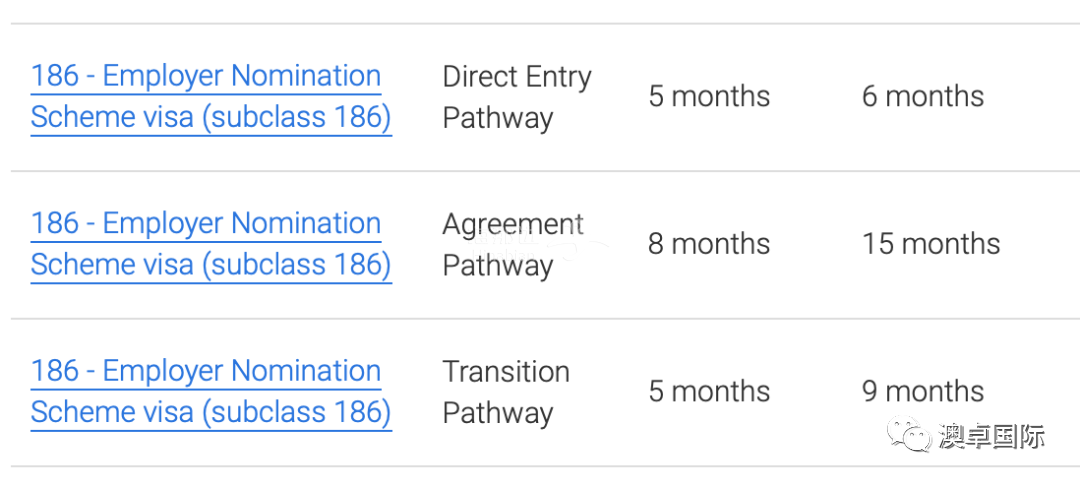Click the '5 months' value in Transition row
The height and width of the screenshot is (484, 1080).
[709, 391]
